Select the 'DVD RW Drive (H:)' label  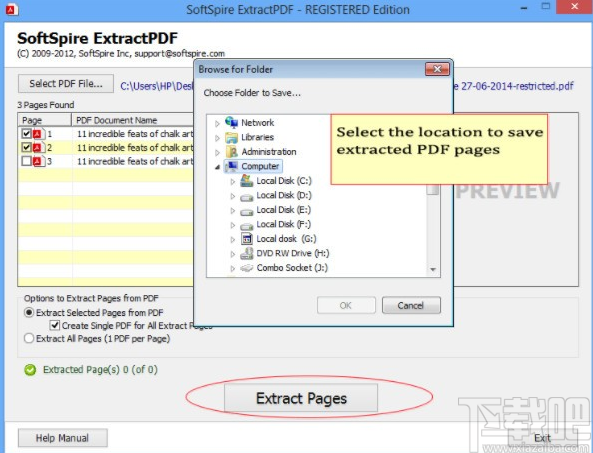(293, 253)
